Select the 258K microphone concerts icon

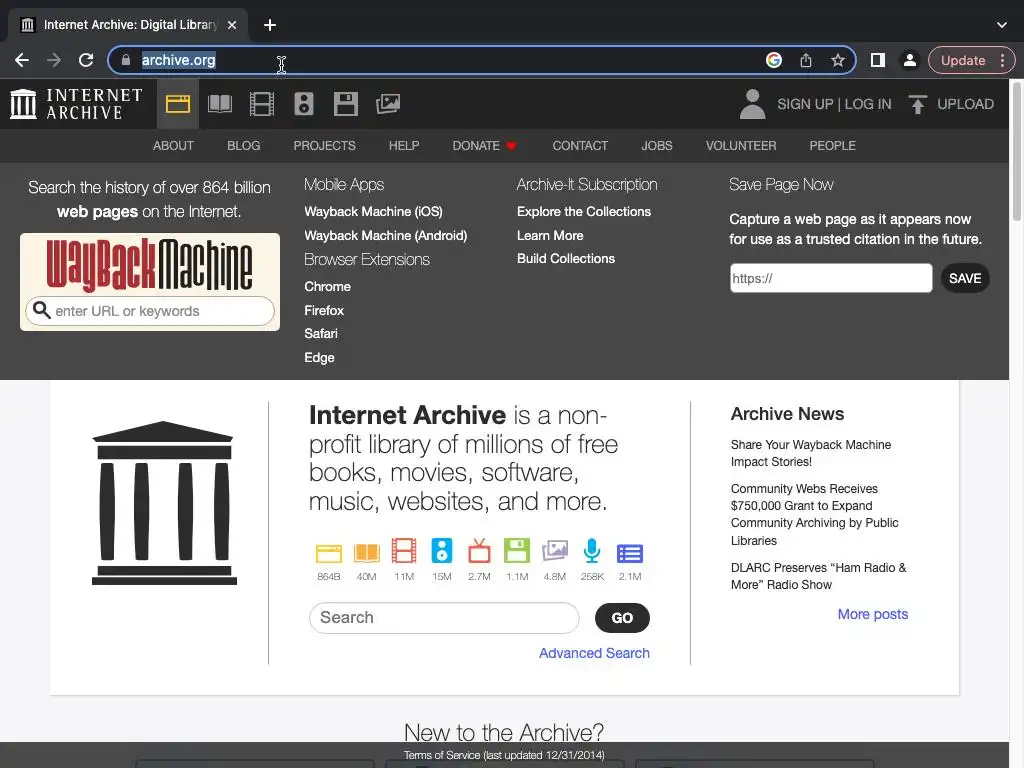point(592,551)
